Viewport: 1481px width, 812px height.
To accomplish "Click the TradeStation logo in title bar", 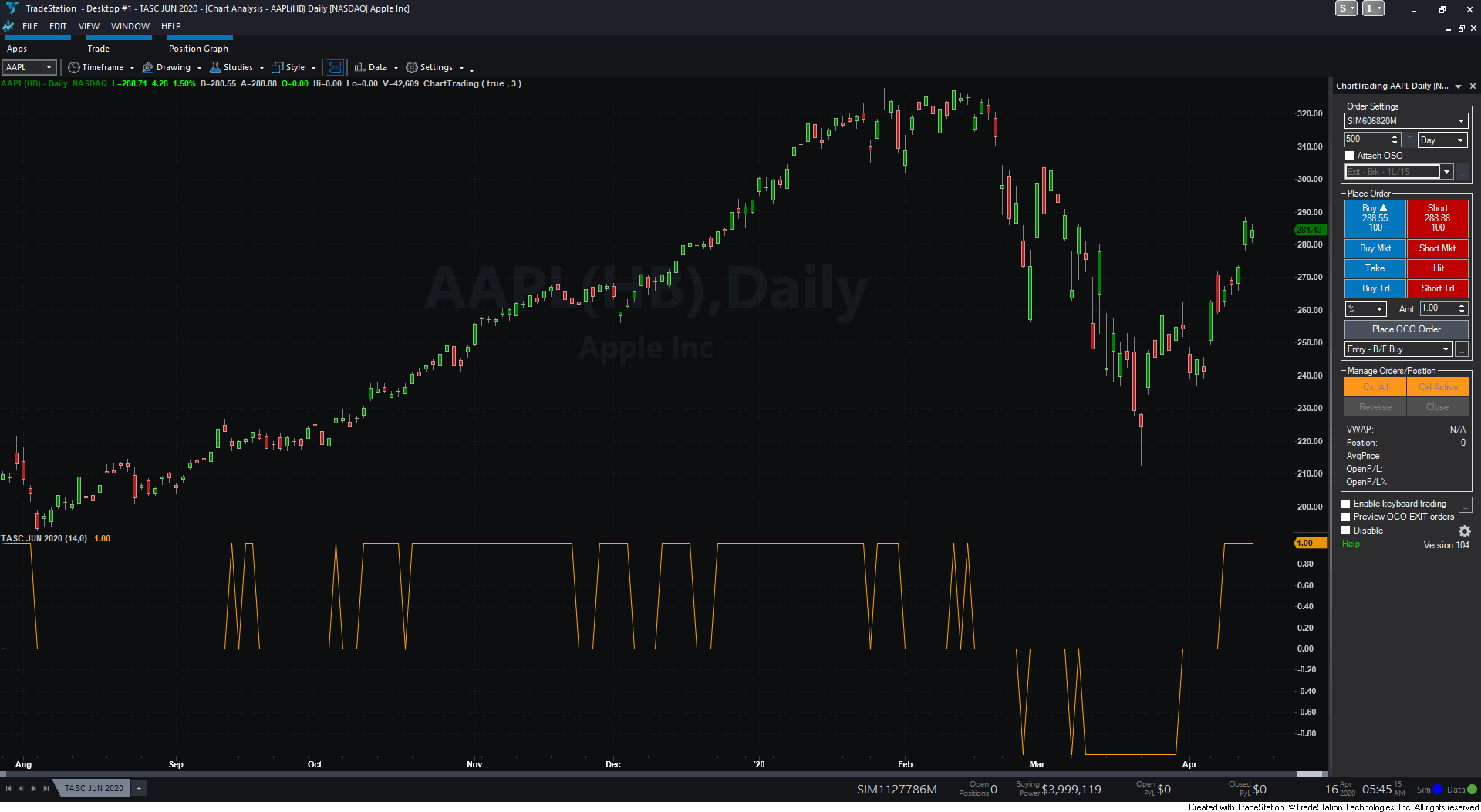I will tap(12, 8).
